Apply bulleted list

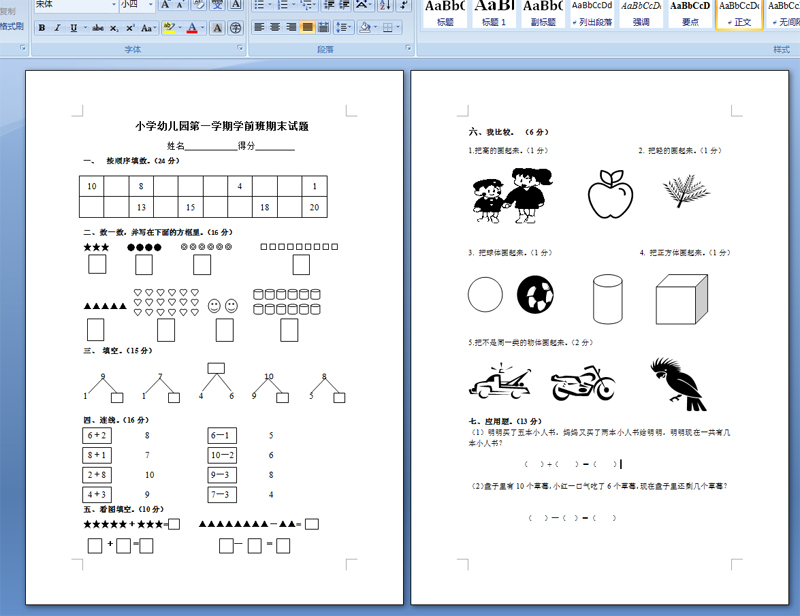(x=261, y=5)
